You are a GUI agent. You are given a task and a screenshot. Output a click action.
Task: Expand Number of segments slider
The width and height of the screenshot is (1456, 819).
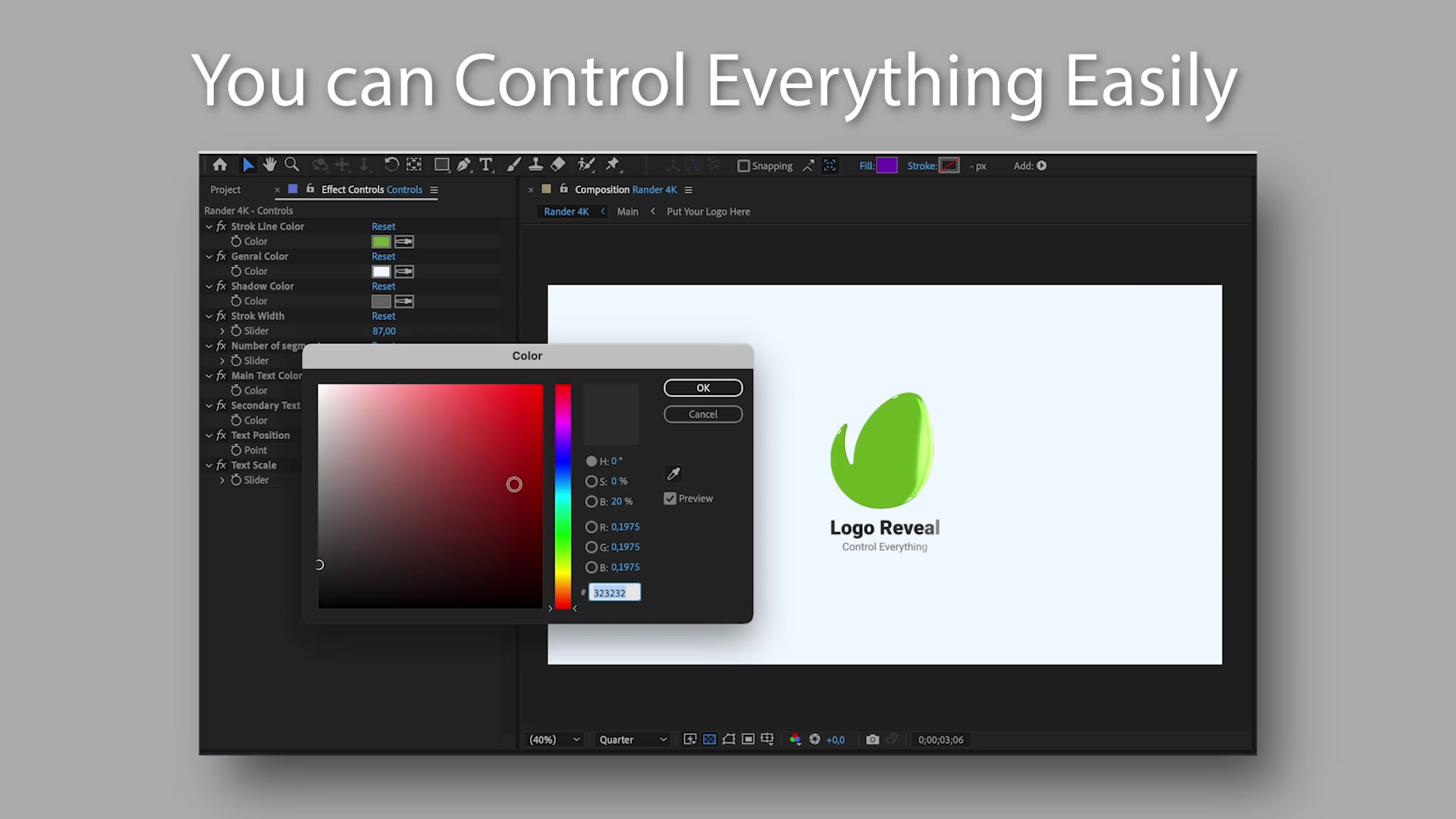pos(222,360)
